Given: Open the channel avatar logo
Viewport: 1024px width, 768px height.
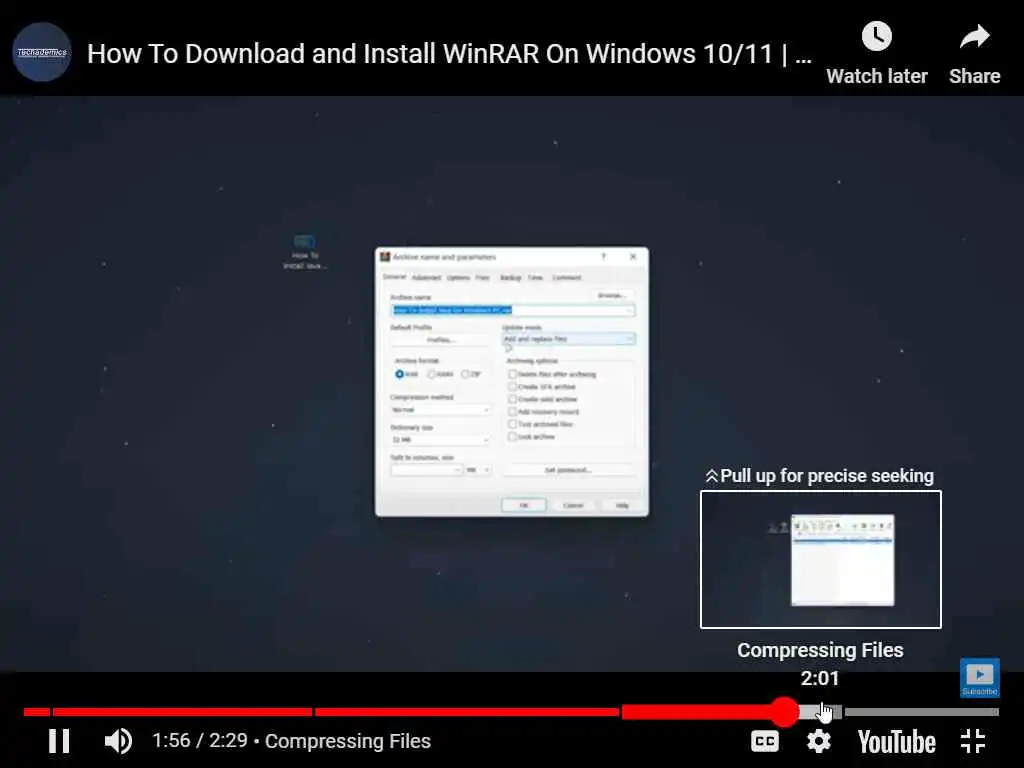Looking at the screenshot, I should click(x=42, y=52).
